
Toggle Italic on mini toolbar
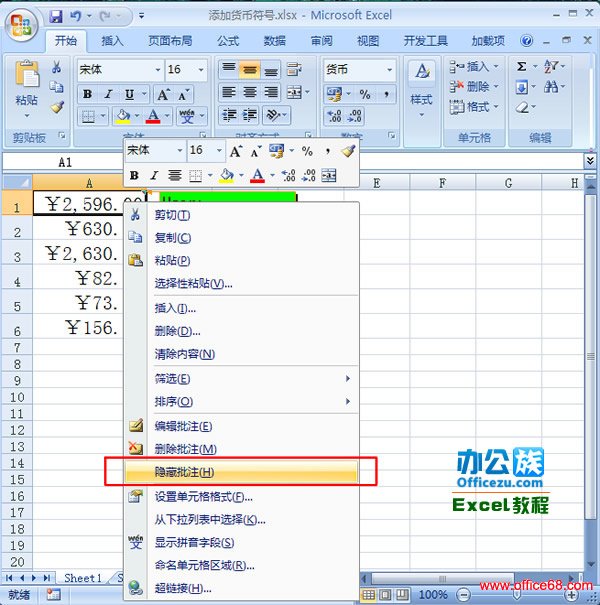pos(154,176)
